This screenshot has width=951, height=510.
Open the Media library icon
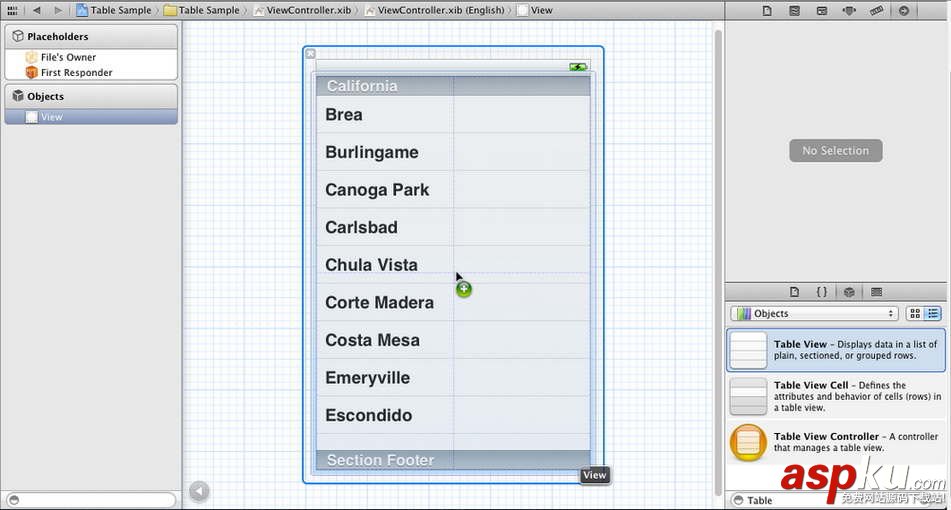[x=876, y=292]
